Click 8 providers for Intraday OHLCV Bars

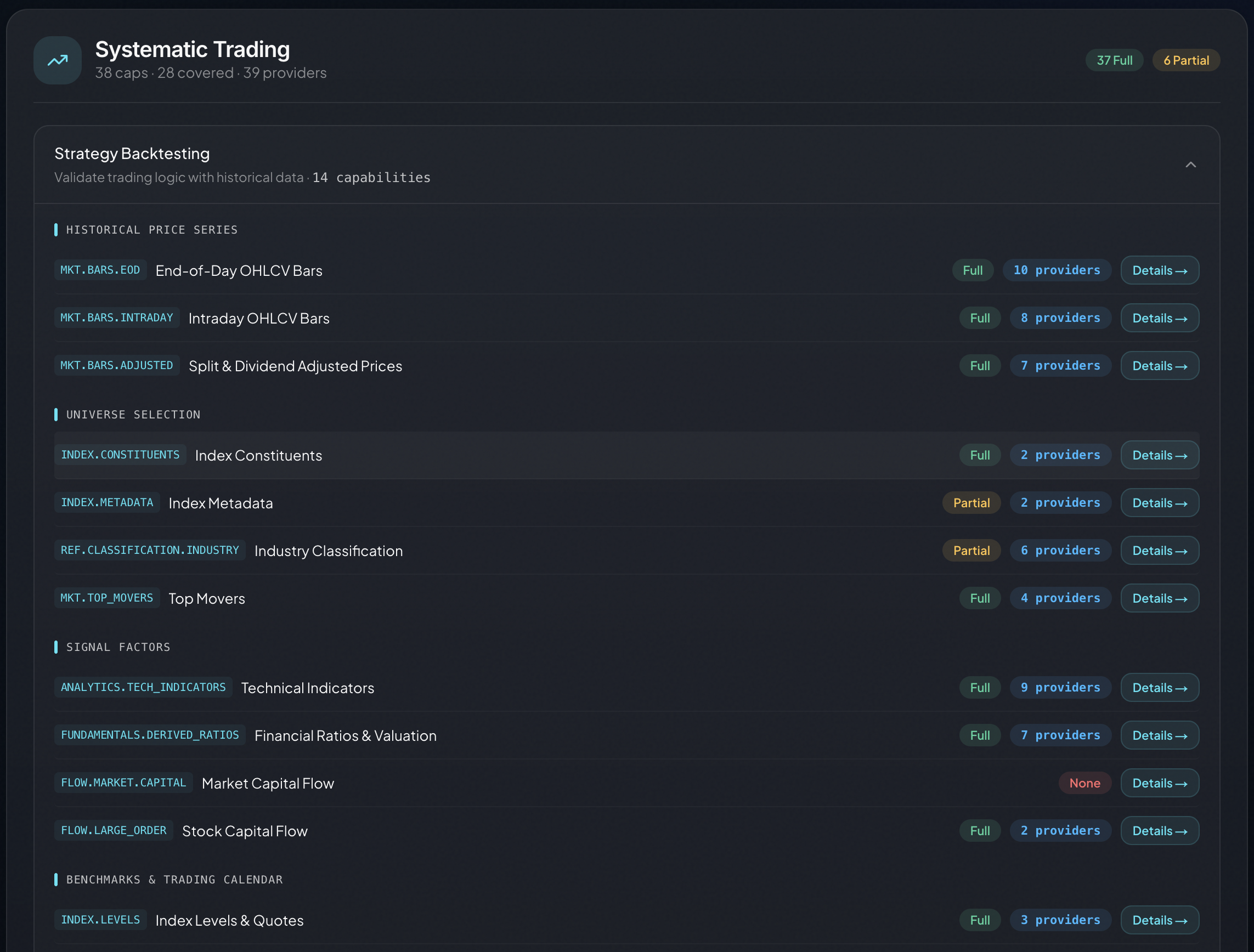coord(1060,318)
